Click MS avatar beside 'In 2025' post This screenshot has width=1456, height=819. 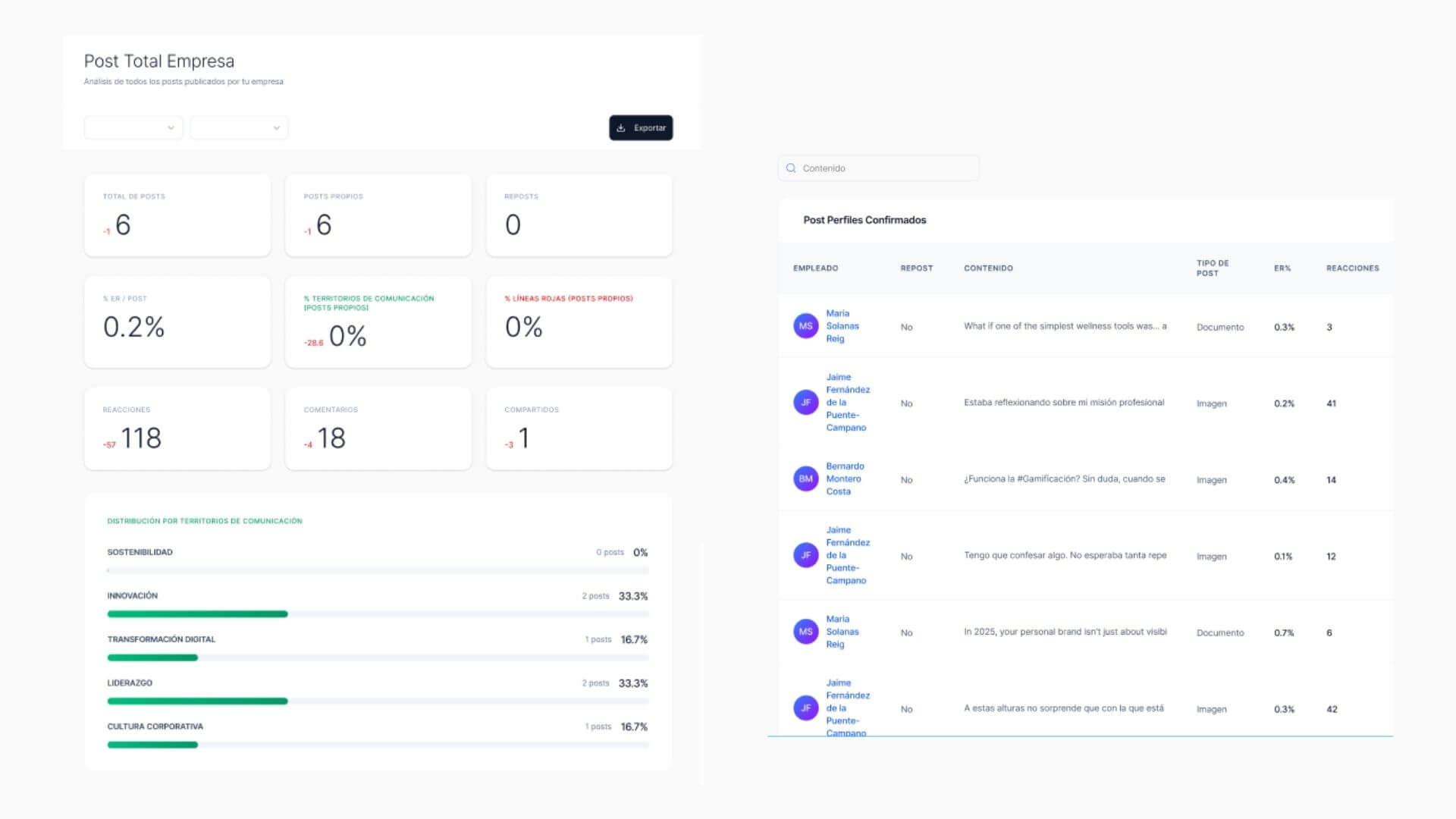pyautogui.click(x=805, y=632)
